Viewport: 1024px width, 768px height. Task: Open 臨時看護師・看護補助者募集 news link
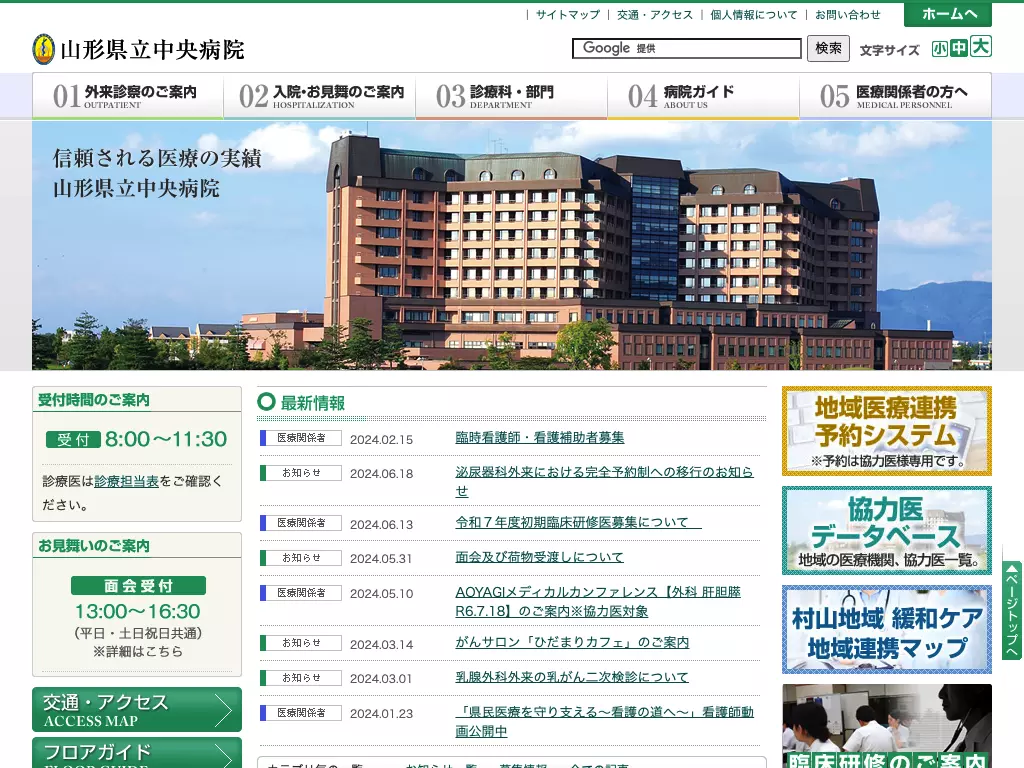pos(539,438)
